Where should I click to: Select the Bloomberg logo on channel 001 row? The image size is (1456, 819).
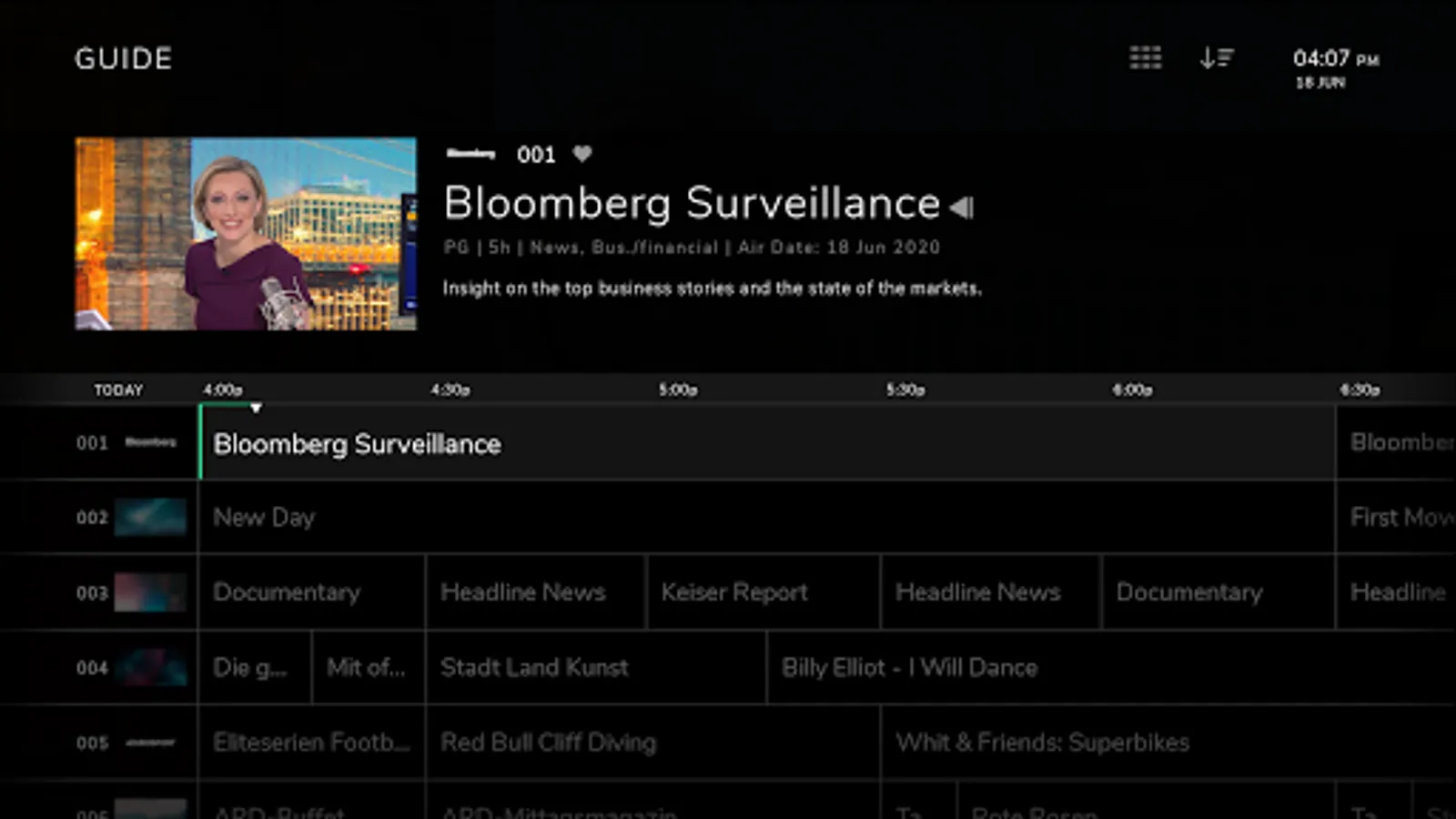pos(150,442)
